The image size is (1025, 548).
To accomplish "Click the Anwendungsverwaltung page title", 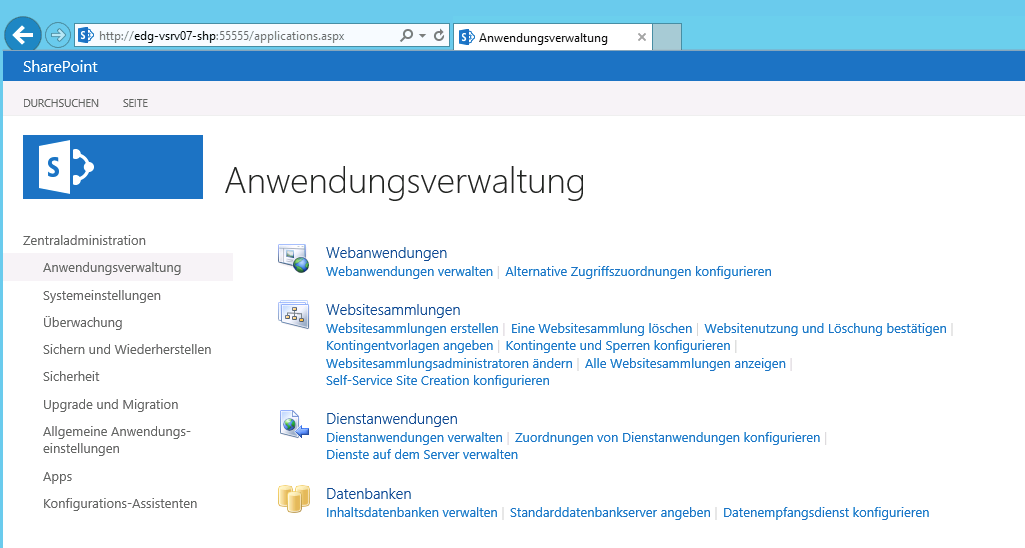I will click(x=404, y=181).
